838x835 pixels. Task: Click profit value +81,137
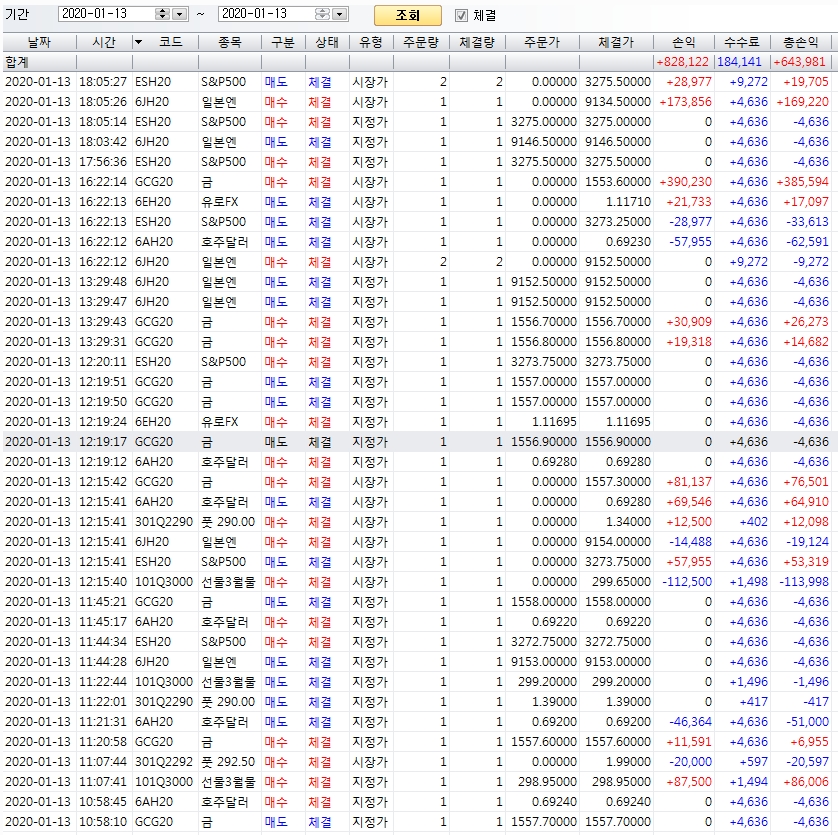tap(689, 482)
